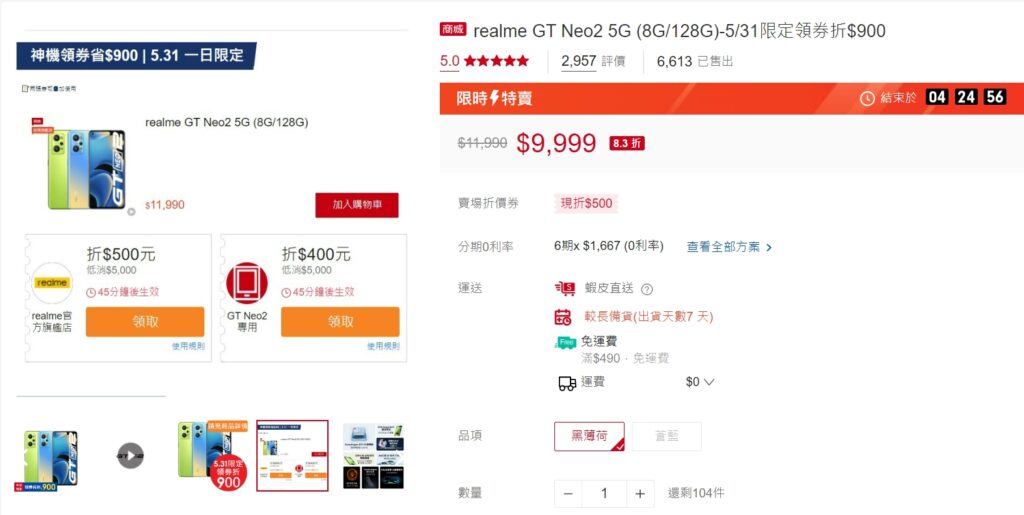
Task: Open 查看全部方案 installment plans
Action: point(729,247)
